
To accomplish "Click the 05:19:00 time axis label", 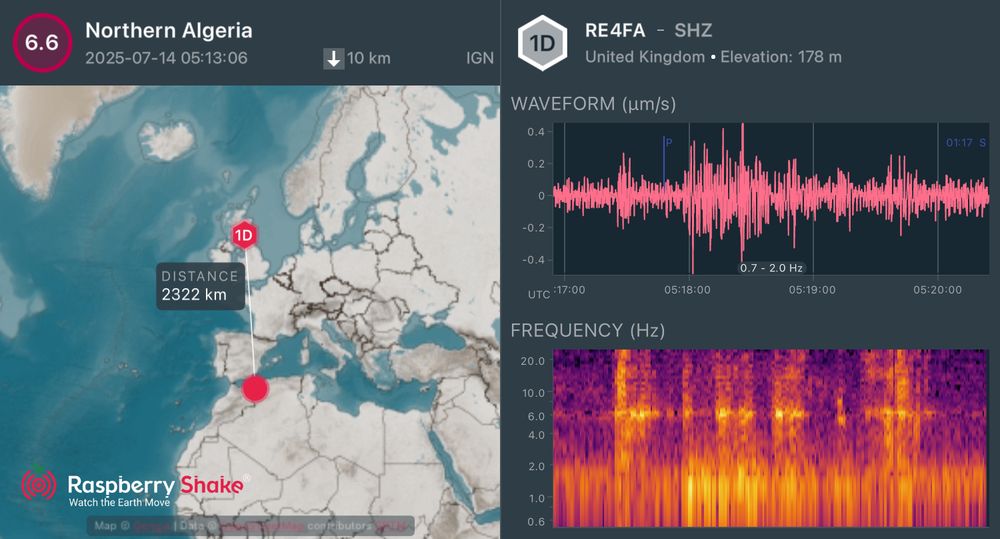I will tap(812, 290).
